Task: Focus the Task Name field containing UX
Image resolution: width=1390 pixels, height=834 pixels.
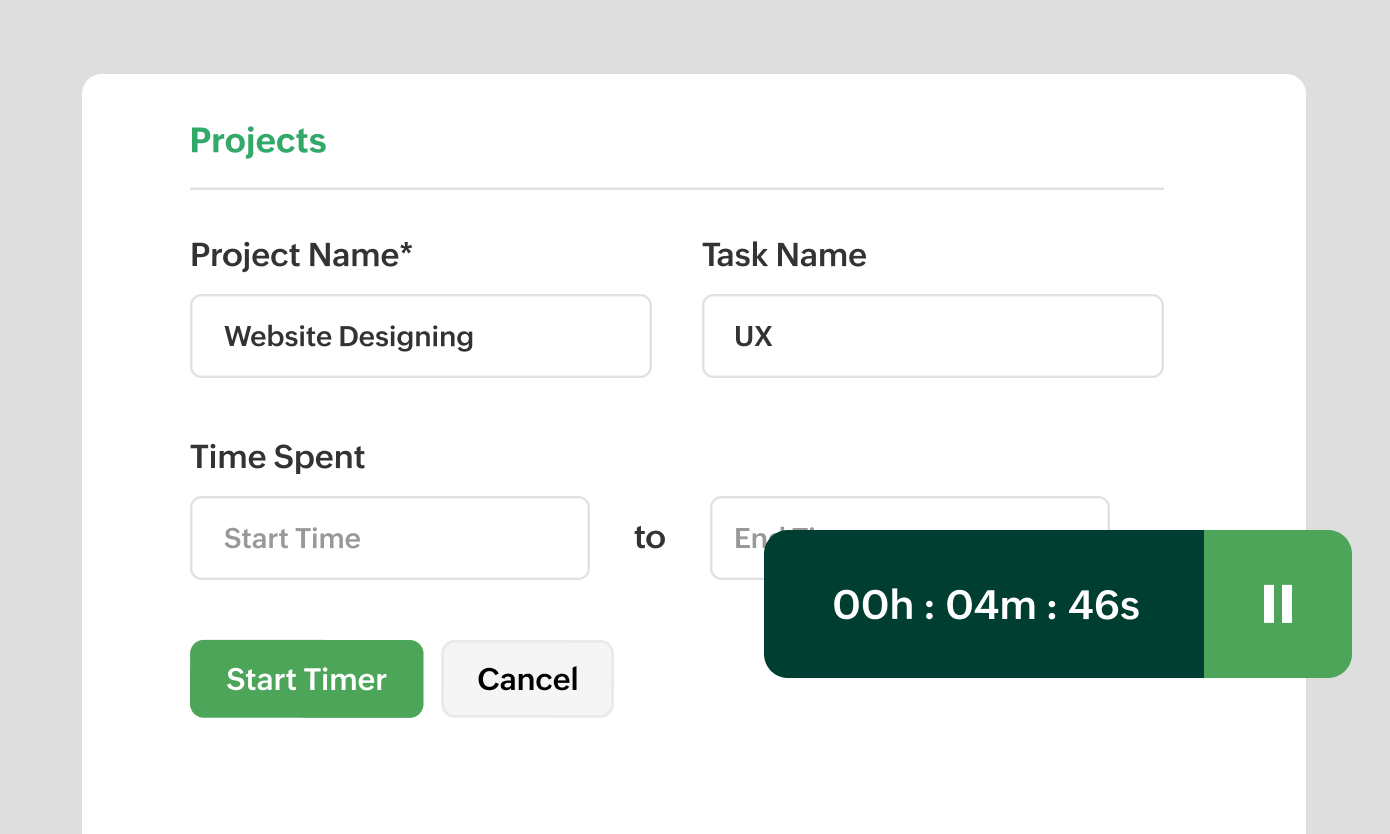Action: tap(932, 336)
